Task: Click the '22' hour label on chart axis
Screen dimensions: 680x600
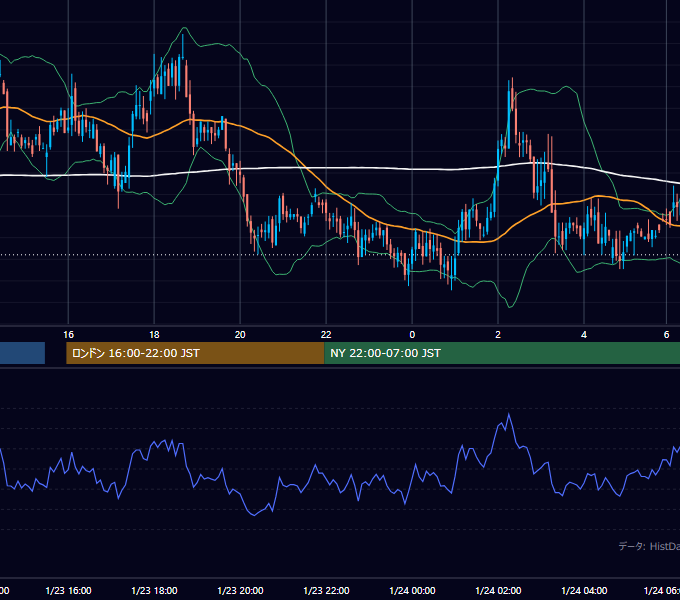Action: tap(326, 335)
